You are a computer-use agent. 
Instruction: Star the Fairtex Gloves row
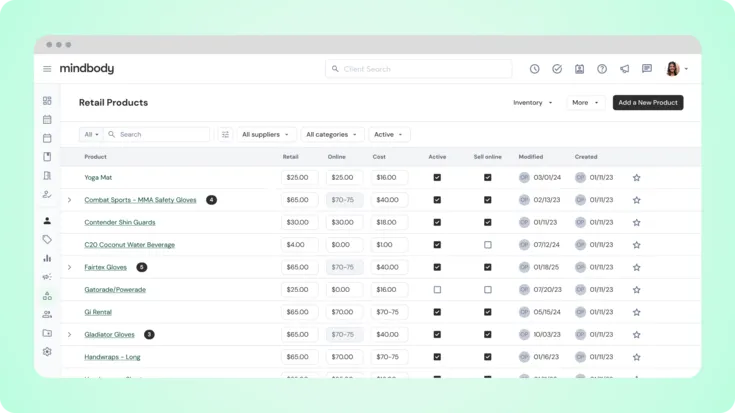[x=636, y=268]
